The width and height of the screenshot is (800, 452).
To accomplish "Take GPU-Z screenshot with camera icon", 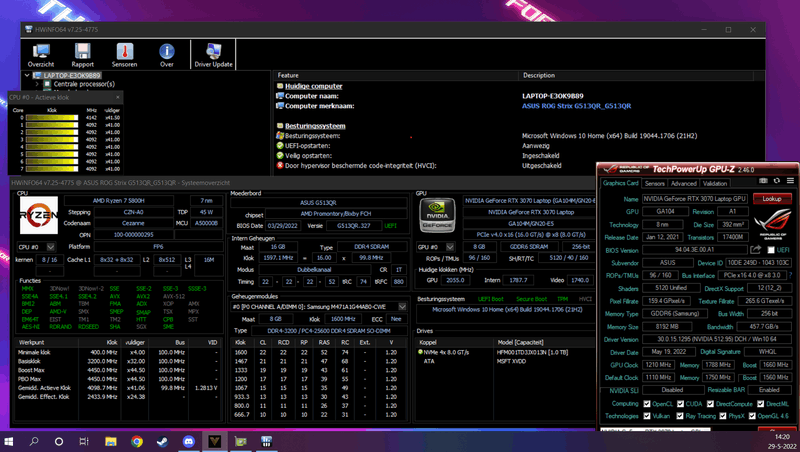I will coord(763,181).
